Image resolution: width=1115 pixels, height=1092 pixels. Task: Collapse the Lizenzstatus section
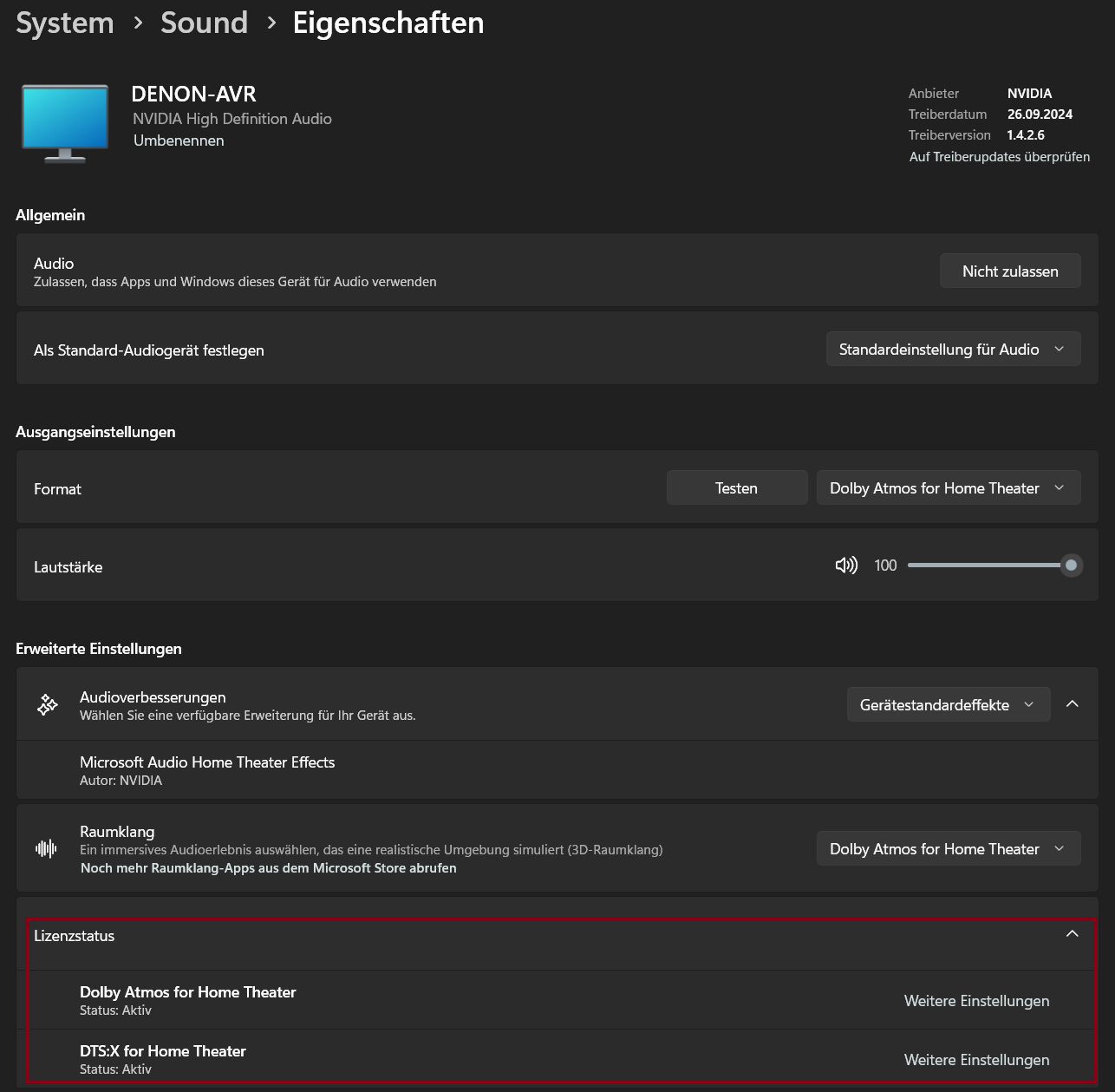click(x=1073, y=935)
